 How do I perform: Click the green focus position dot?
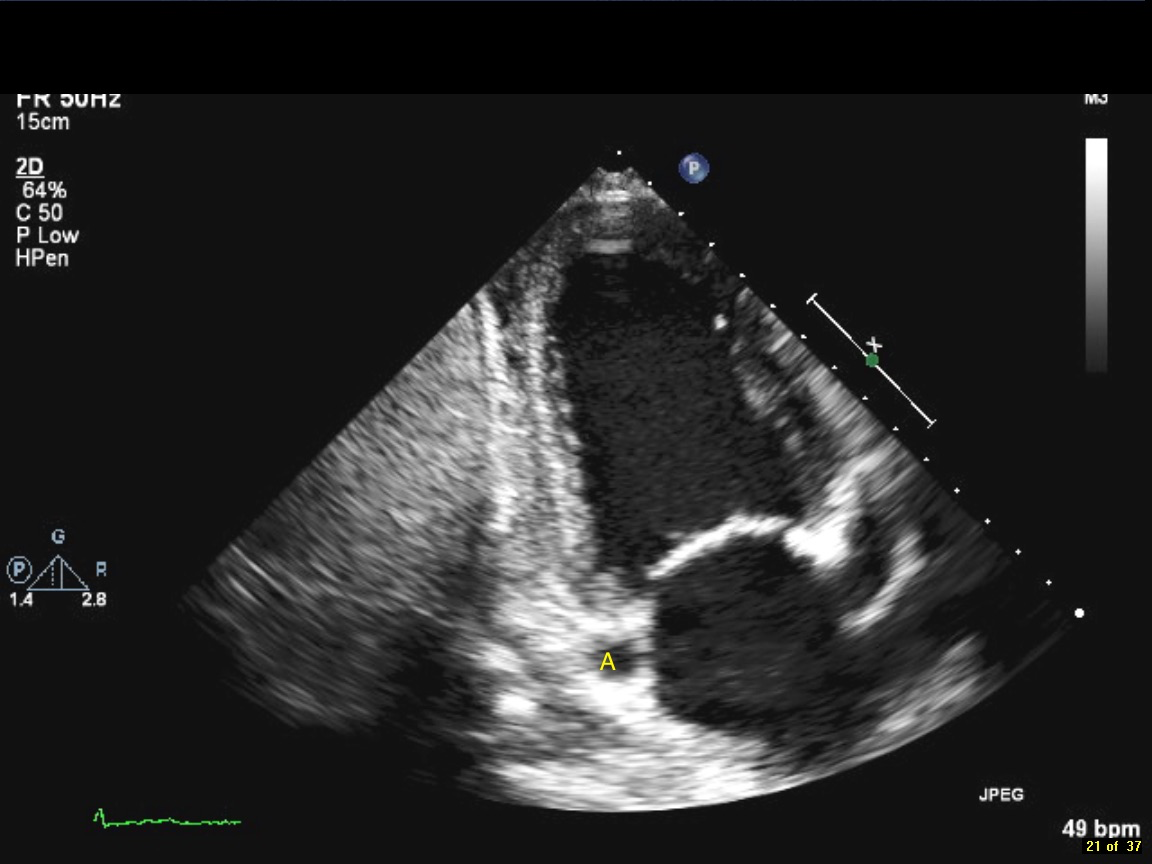(872, 360)
